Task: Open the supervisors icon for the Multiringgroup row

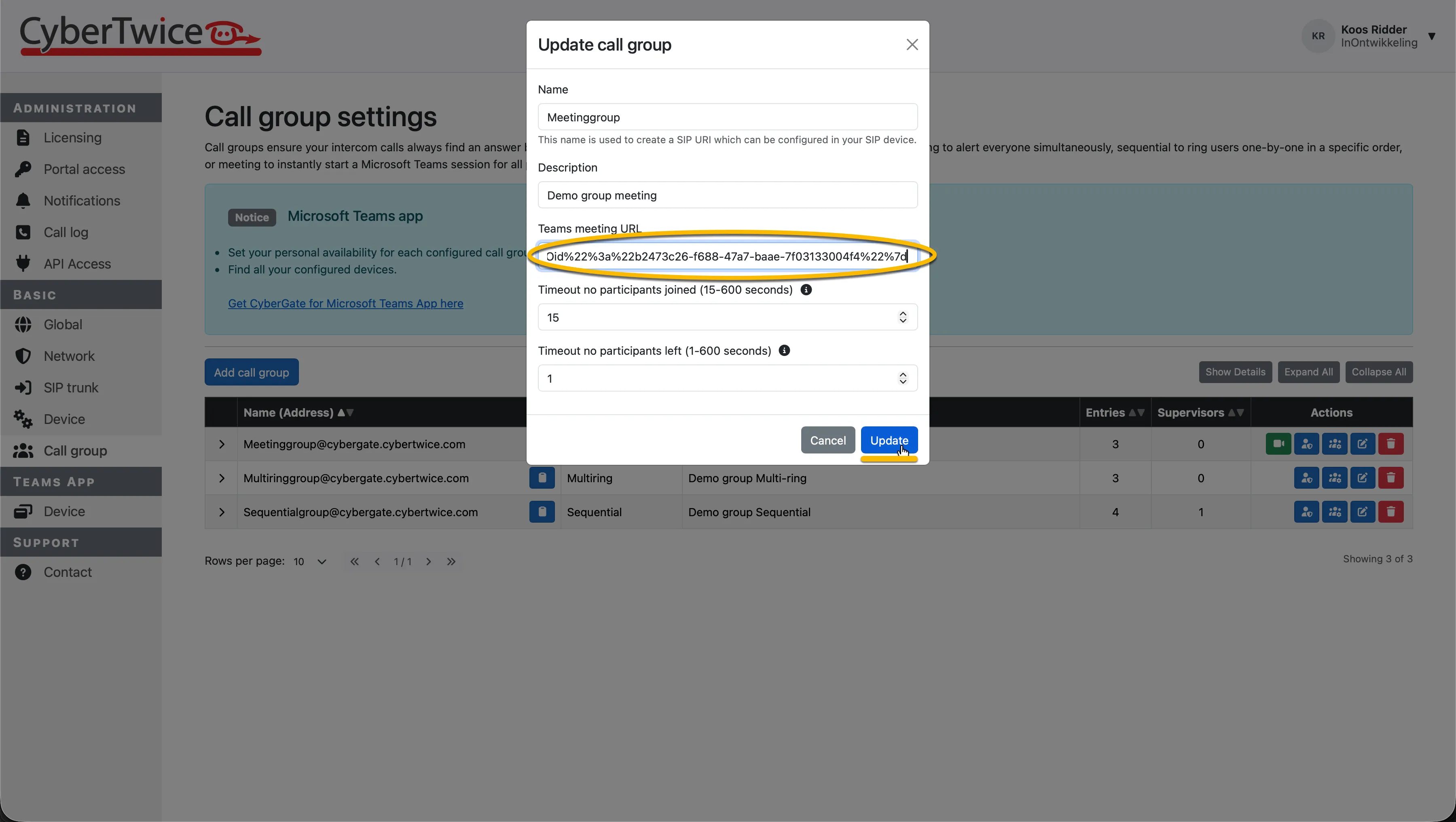Action: tap(1306, 478)
